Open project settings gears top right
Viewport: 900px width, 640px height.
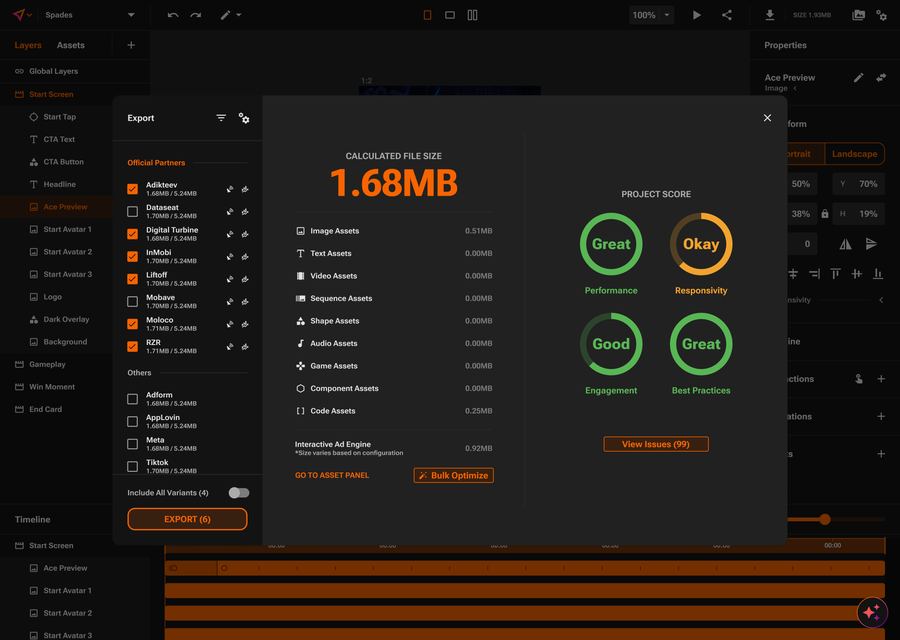point(882,15)
